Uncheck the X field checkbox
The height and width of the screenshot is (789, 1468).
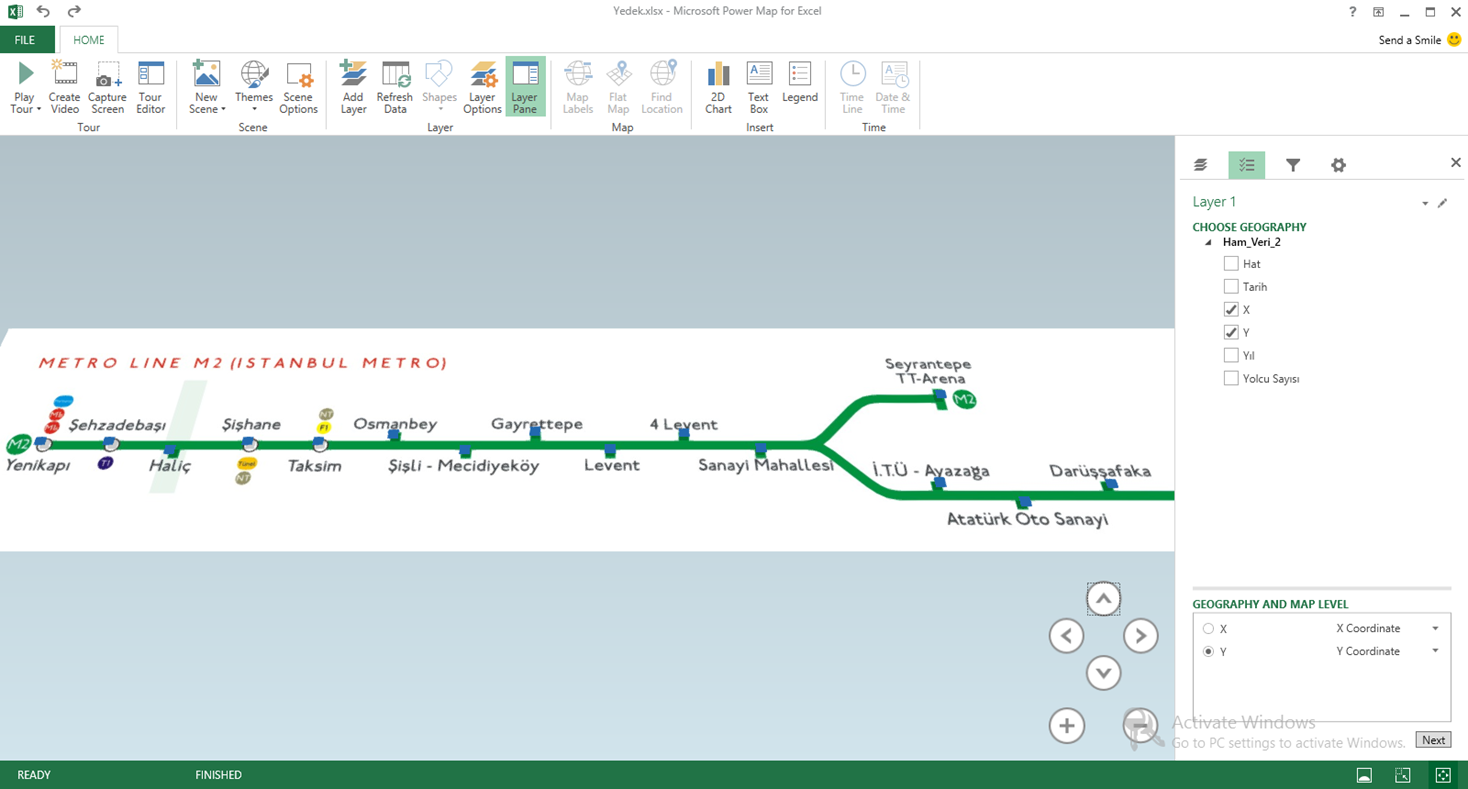tap(1231, 310)
